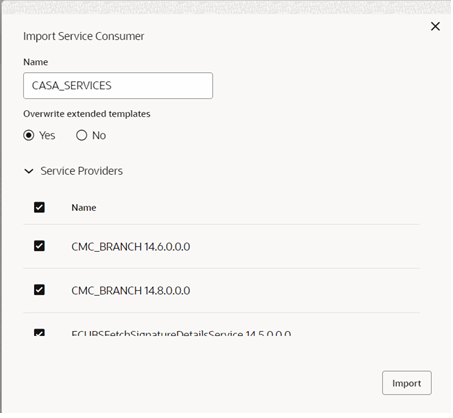Click the Name column header

click(84, 208)
